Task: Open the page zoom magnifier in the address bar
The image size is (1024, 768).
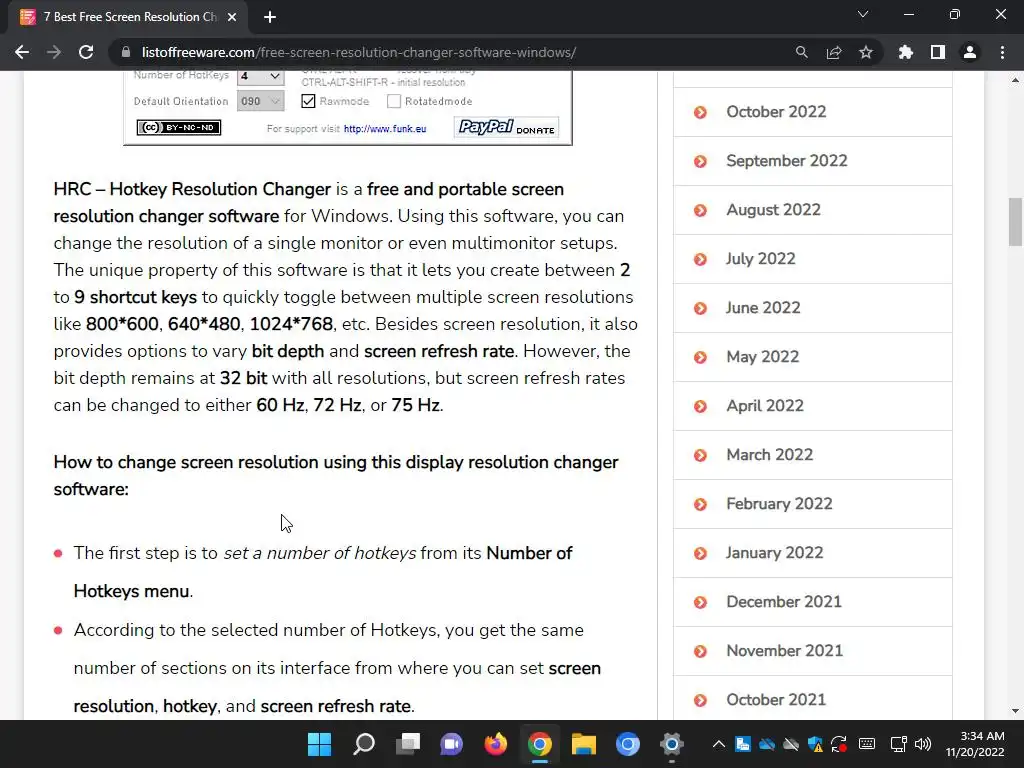Action: click(x=801, y=52)
